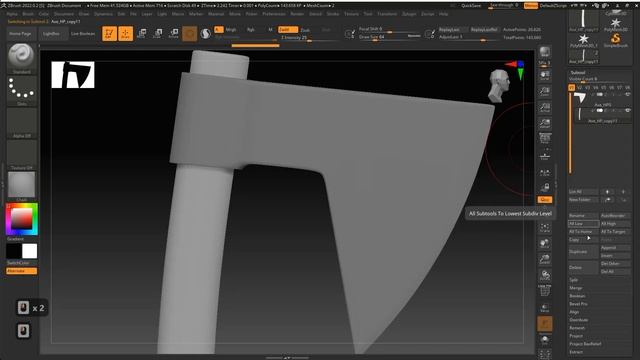Collapse the Subtool panel header
640x360 pixels.
click(x=578, y=72)
